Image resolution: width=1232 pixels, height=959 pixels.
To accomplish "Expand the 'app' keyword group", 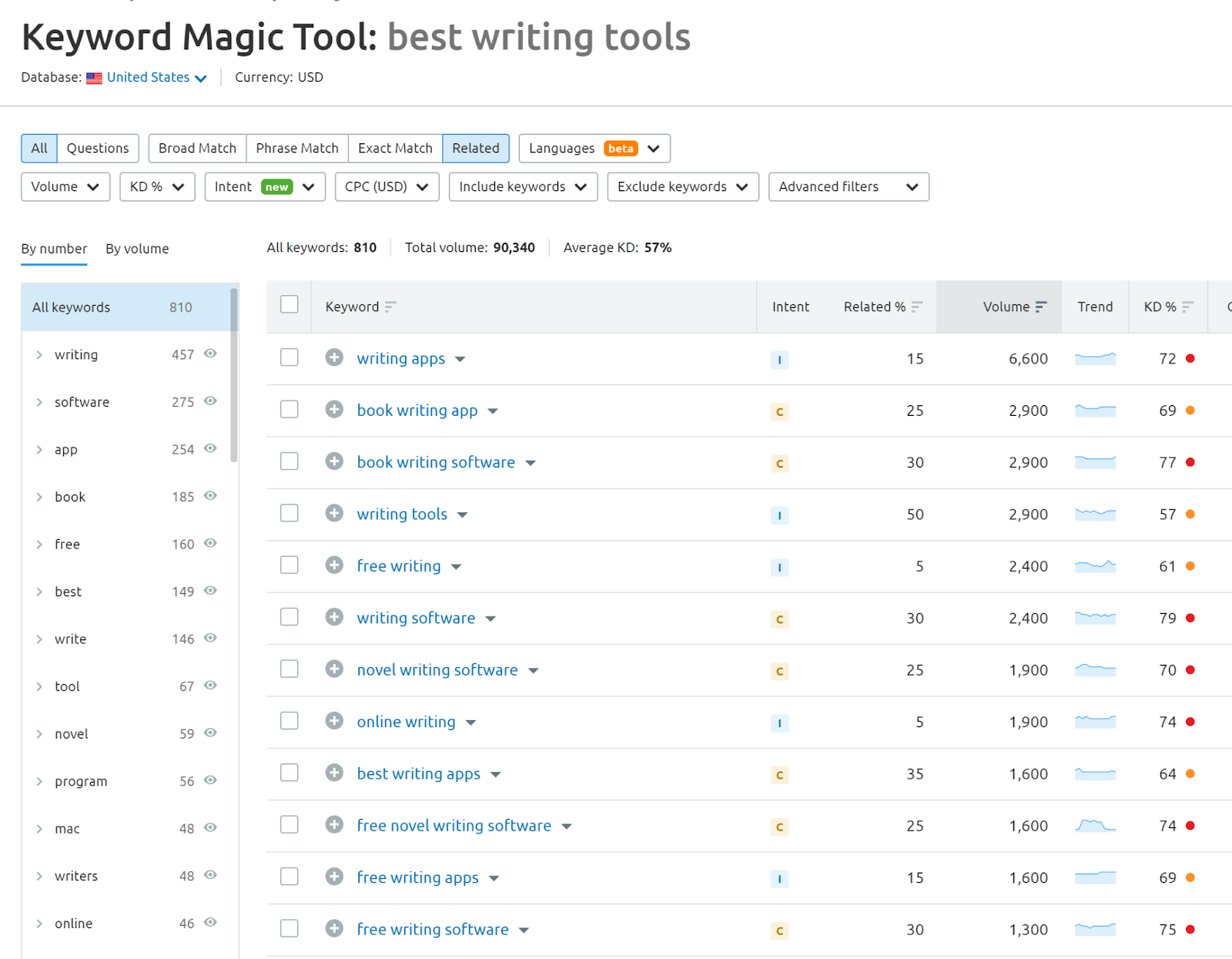I will [x=39, y=450].
